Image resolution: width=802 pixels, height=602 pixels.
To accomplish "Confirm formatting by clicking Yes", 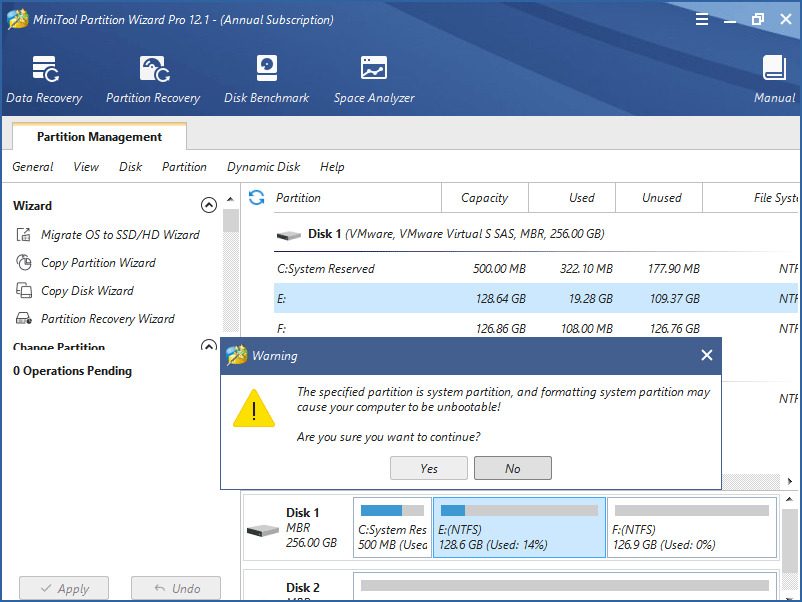I will tap(429, 468).
